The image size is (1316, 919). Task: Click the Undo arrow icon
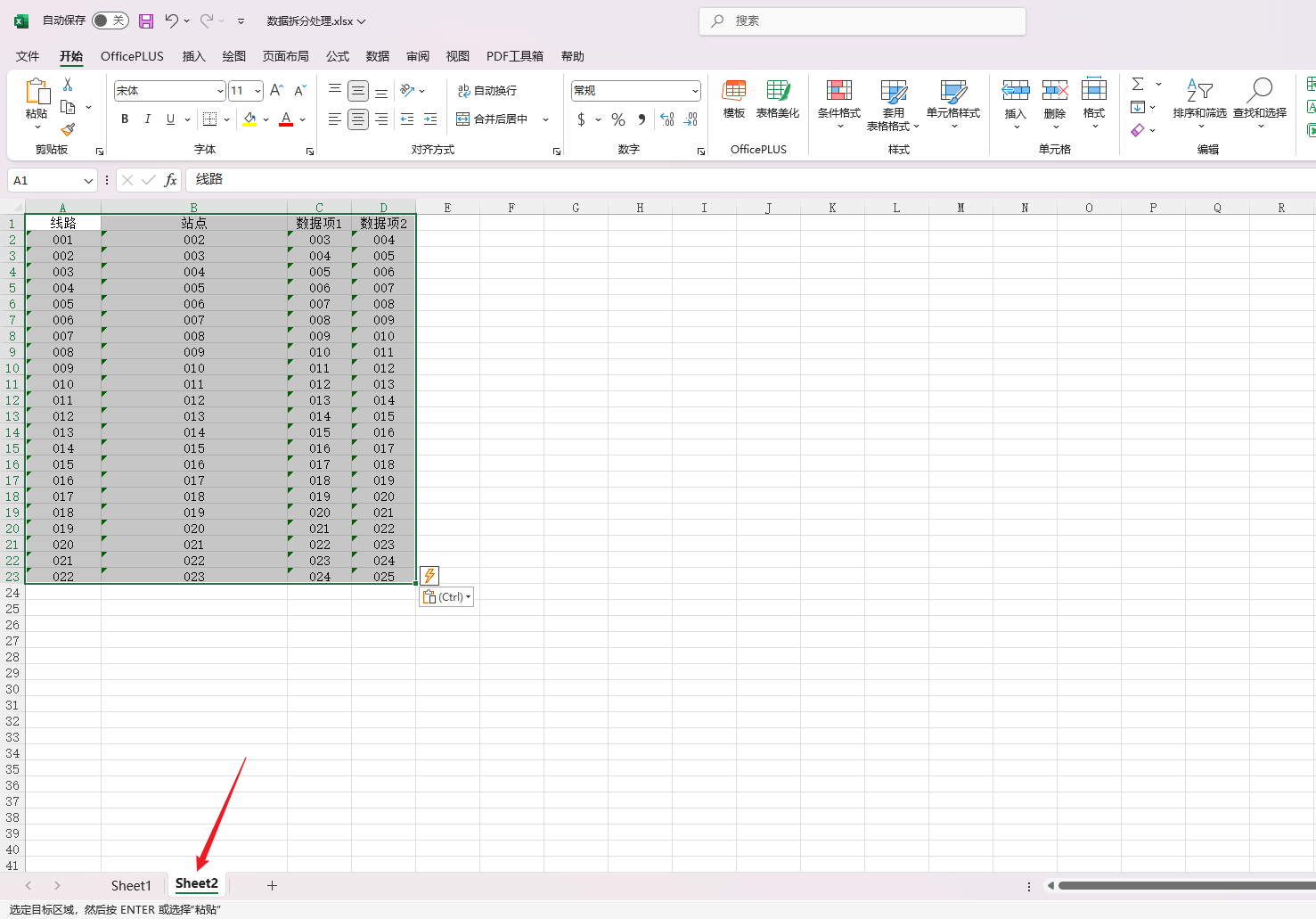coord(172,21)
